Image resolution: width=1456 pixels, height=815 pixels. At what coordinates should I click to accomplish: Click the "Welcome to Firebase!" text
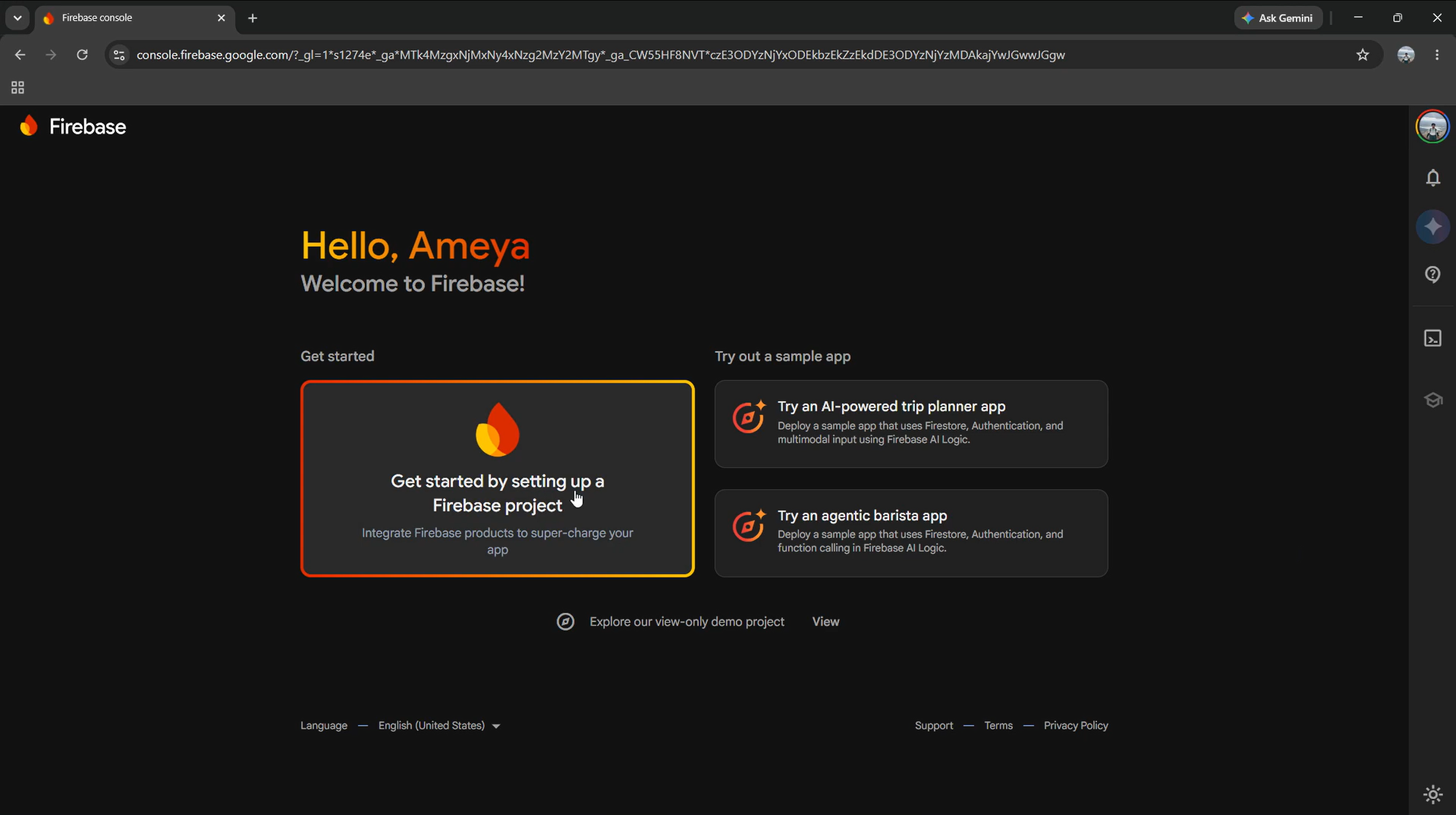click(x=413, y=283)
